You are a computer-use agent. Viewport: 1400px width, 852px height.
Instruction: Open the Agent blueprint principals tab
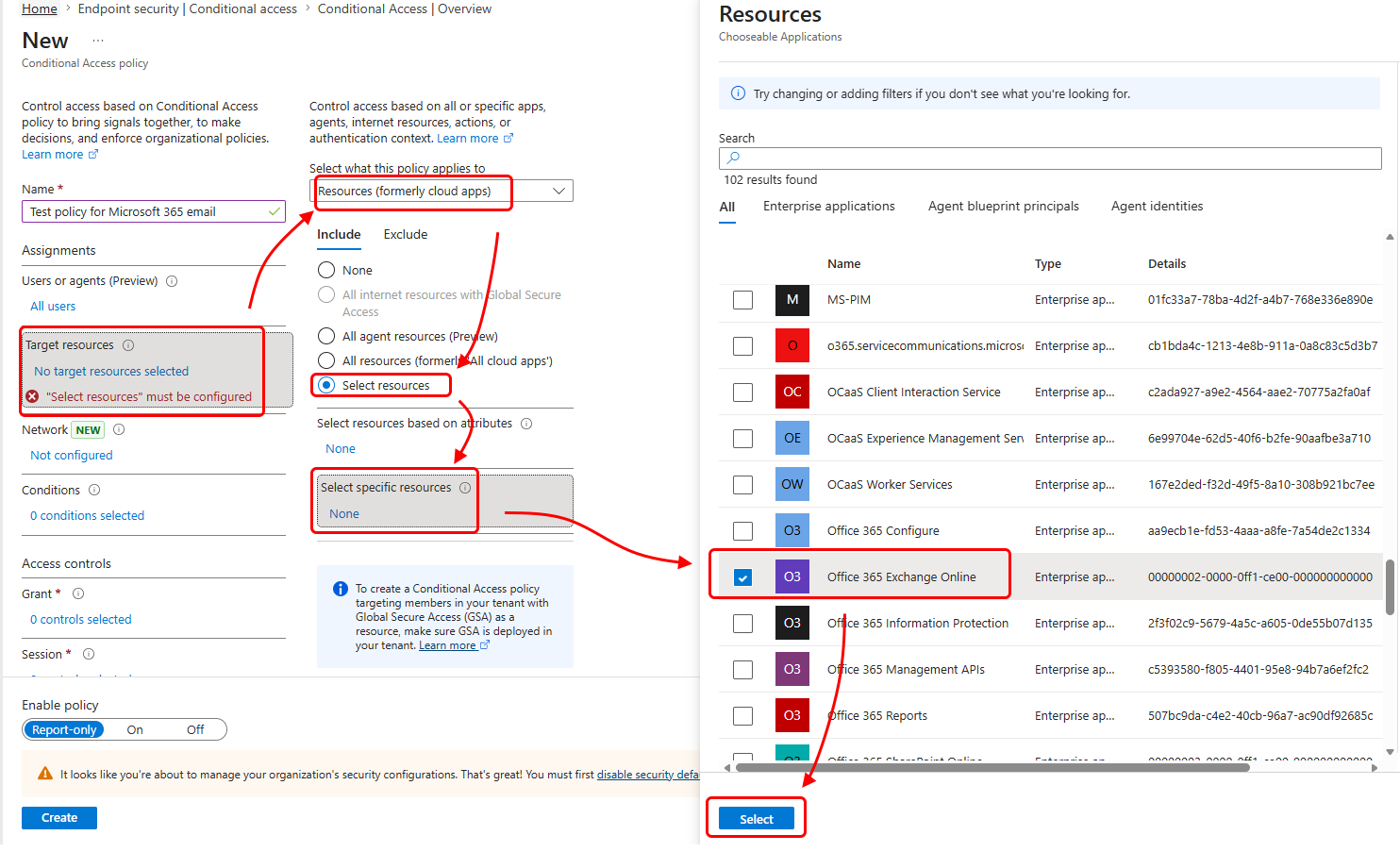1004,206
